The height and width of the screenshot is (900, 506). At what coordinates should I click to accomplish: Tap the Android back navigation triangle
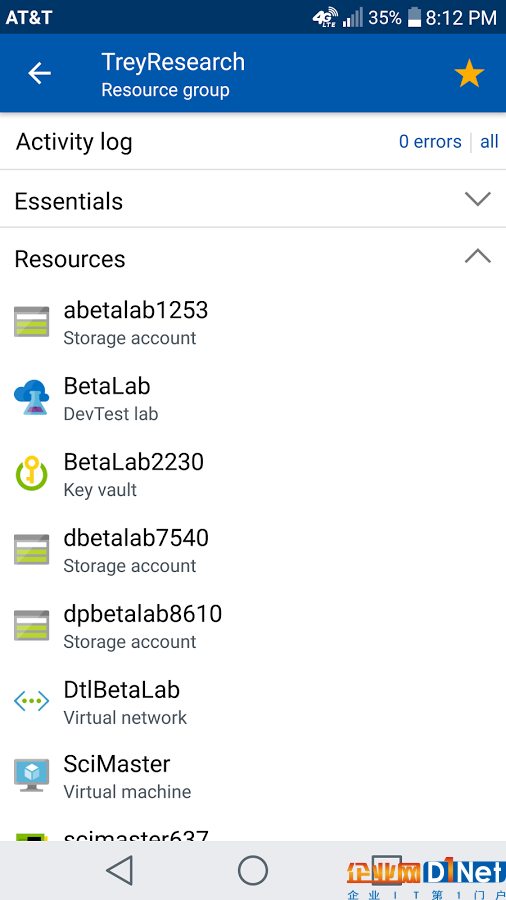coord(120,870)
